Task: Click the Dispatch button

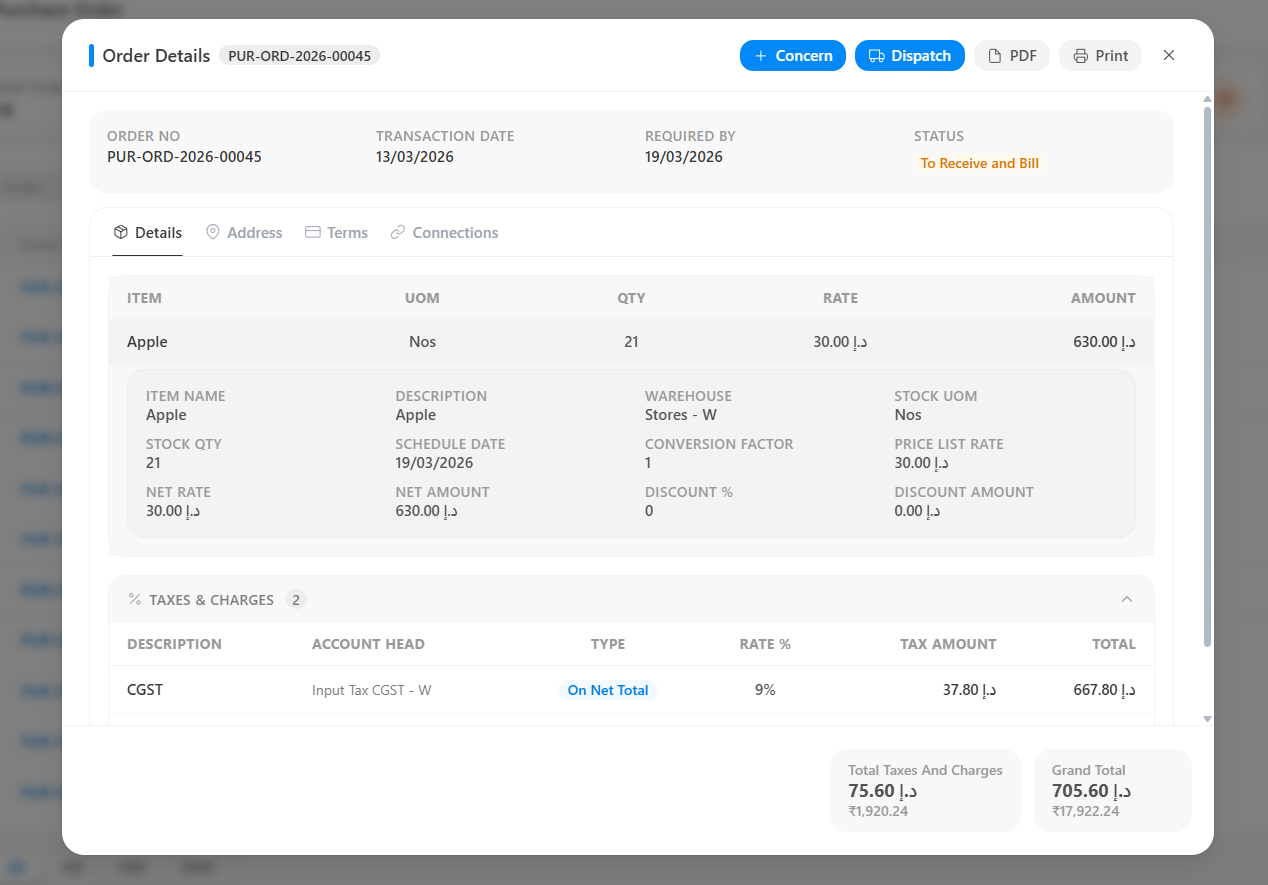Action: (910, 56)
